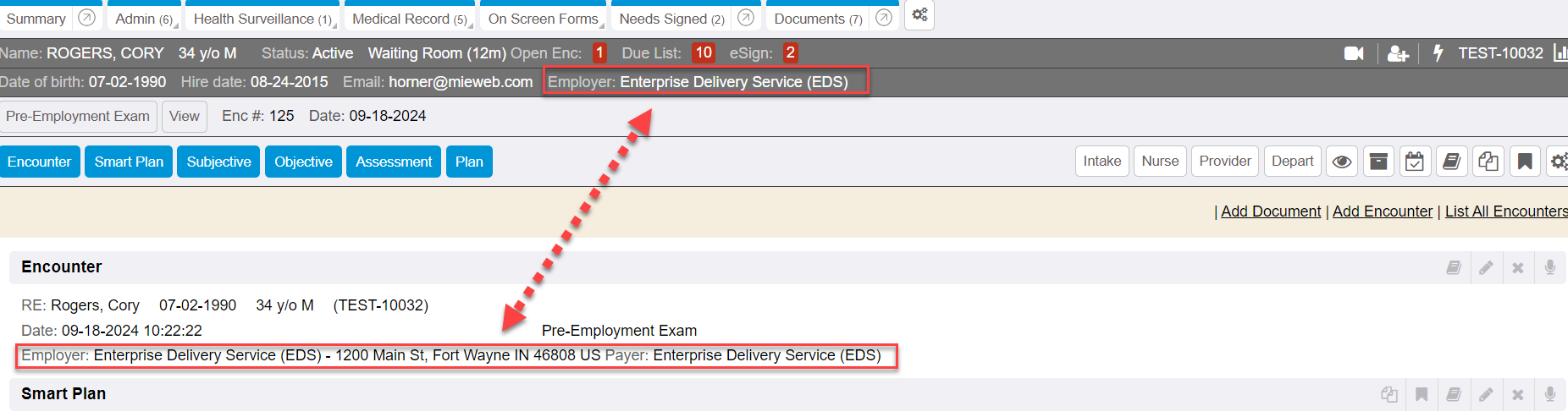Click the lightning bolt quick-action icon
This screenshot has width=1568, height=417.
[1438, 53]
